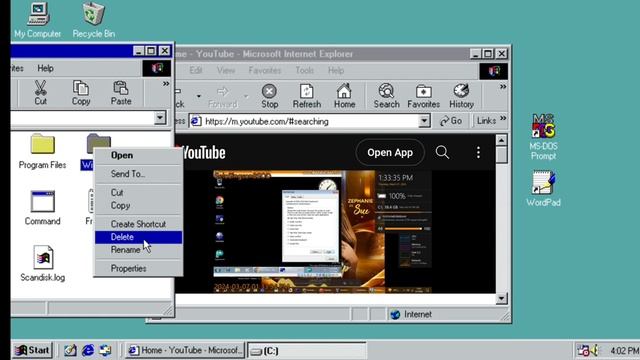Choose Copy in the context menu
Viewport: 640px width, 360px height.
[x=138, y=205]
